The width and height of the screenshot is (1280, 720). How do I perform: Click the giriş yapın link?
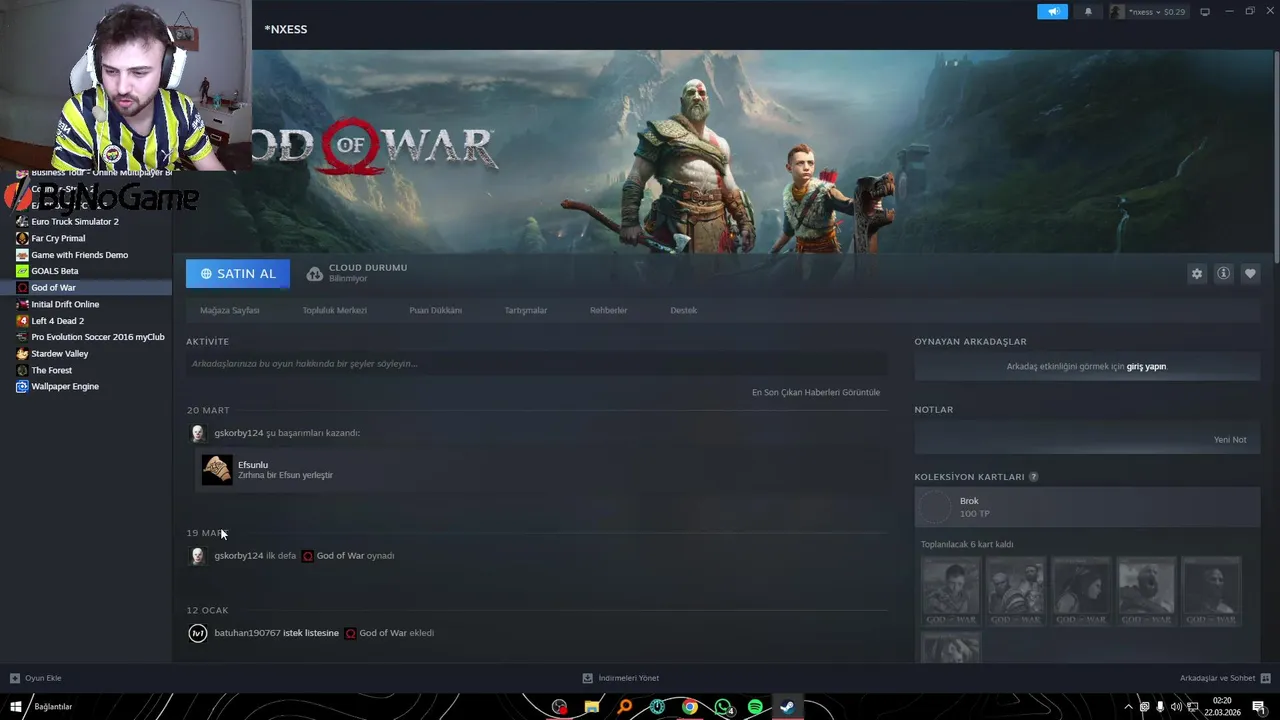(x=1146, y=367)
